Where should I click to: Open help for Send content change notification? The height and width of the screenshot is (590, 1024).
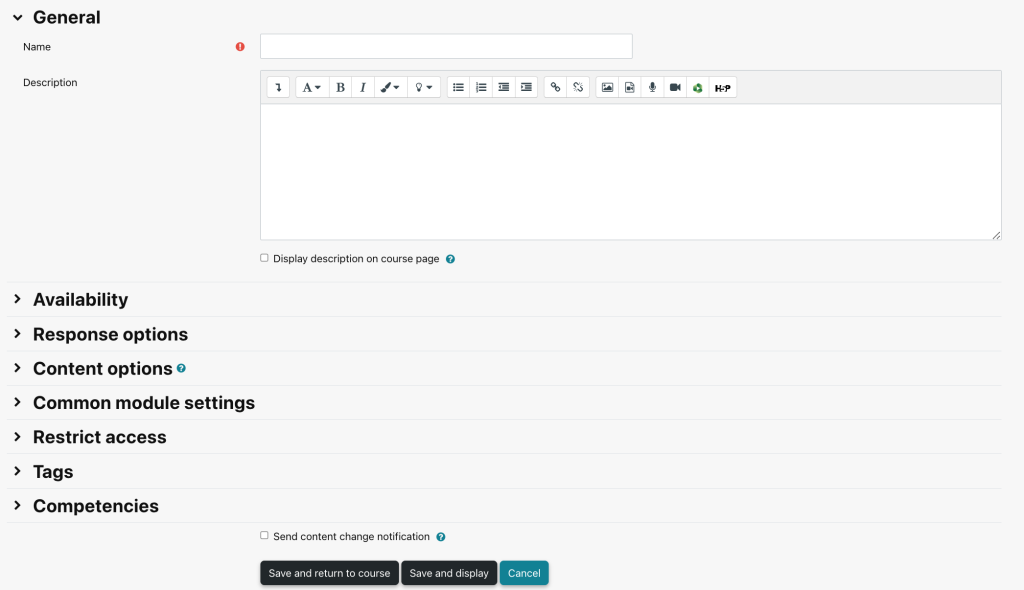point(441,537)
